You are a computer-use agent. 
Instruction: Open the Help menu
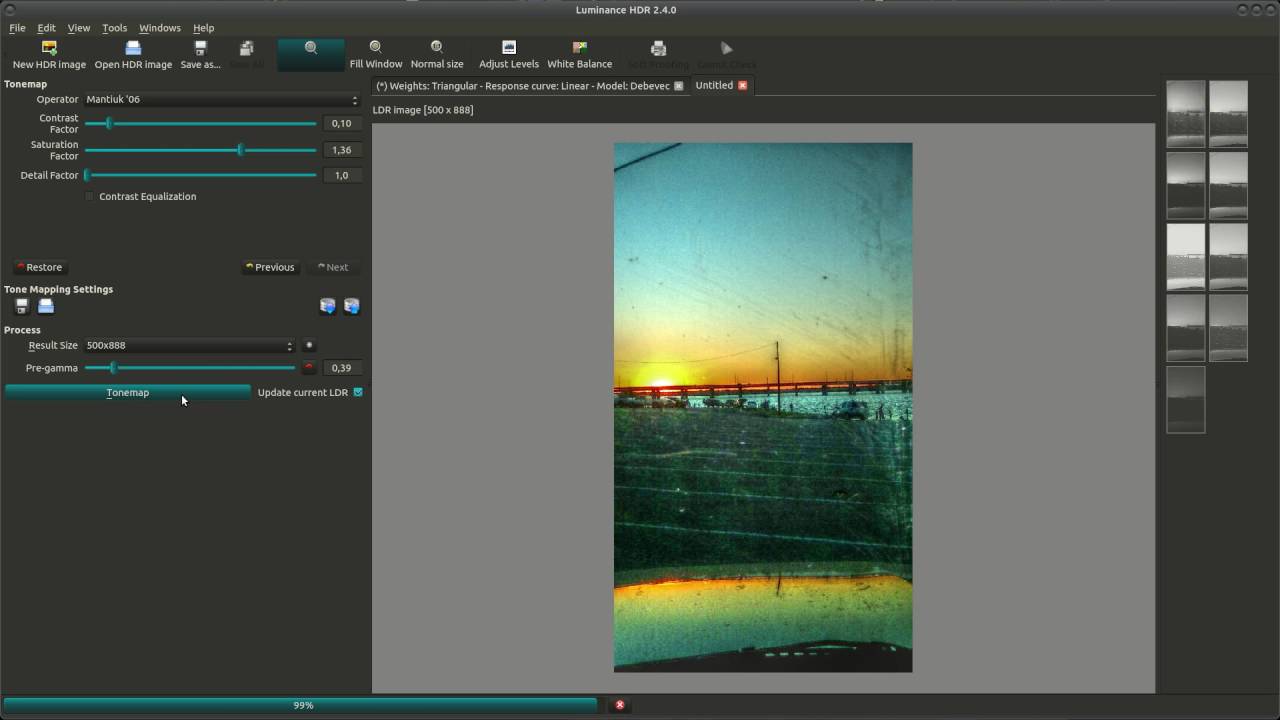click(204, 28)
